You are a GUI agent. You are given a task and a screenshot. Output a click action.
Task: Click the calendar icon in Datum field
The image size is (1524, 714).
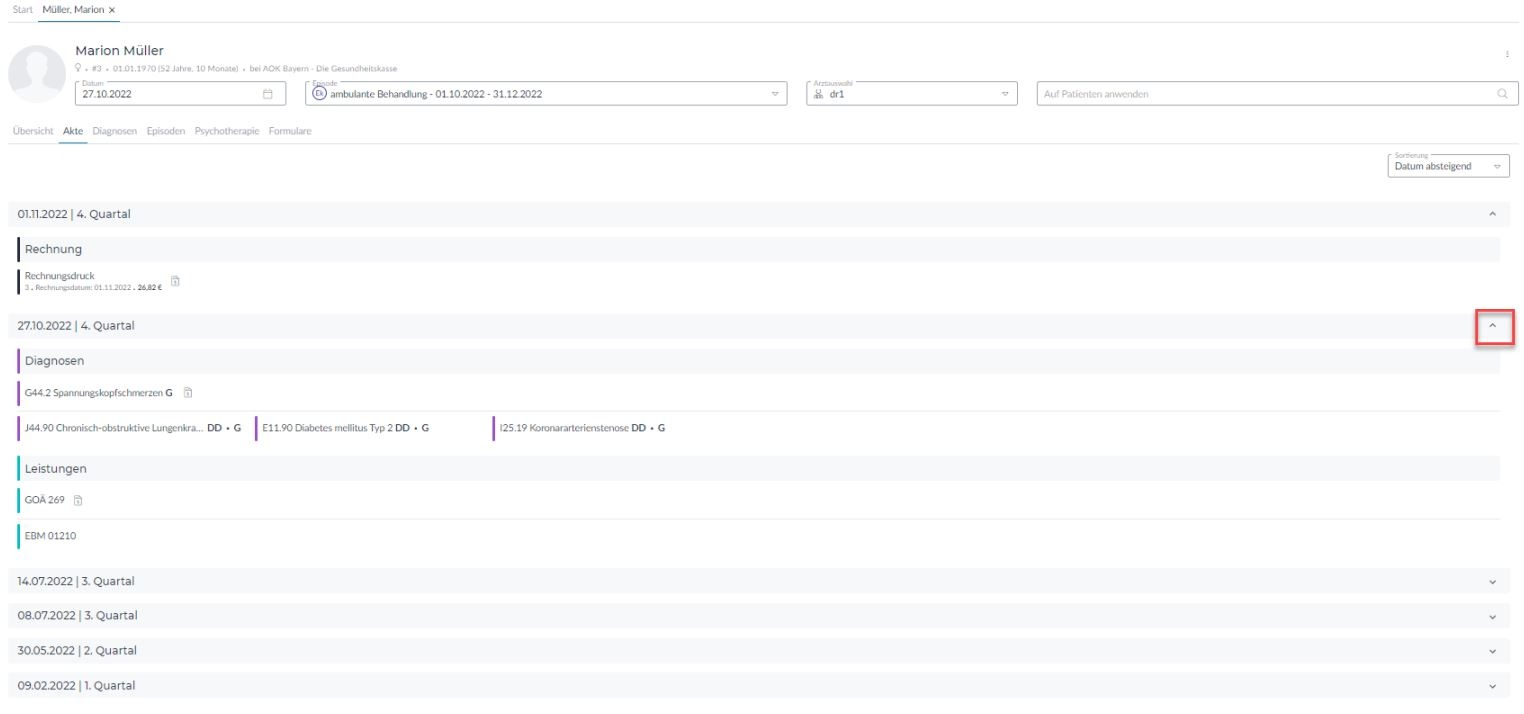(267, 94)
